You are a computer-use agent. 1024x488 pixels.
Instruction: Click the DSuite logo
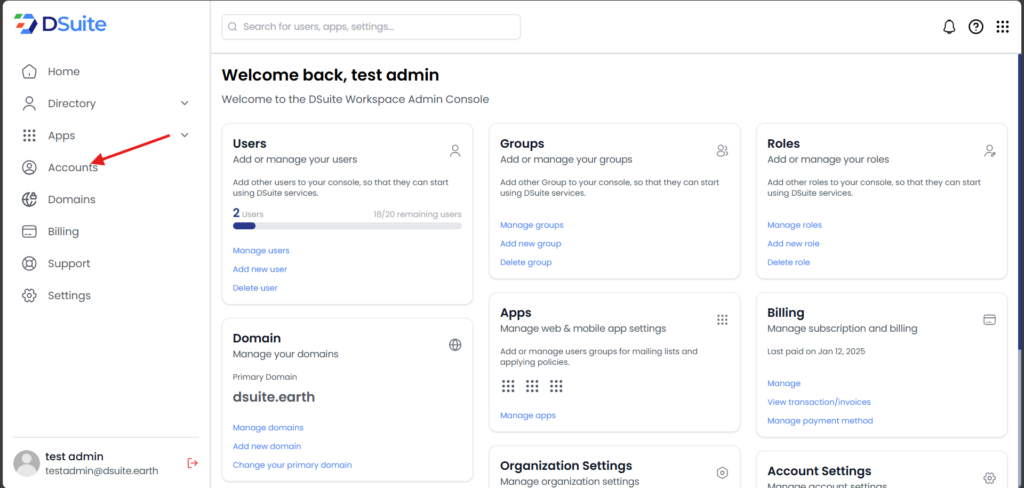[60, 24]
